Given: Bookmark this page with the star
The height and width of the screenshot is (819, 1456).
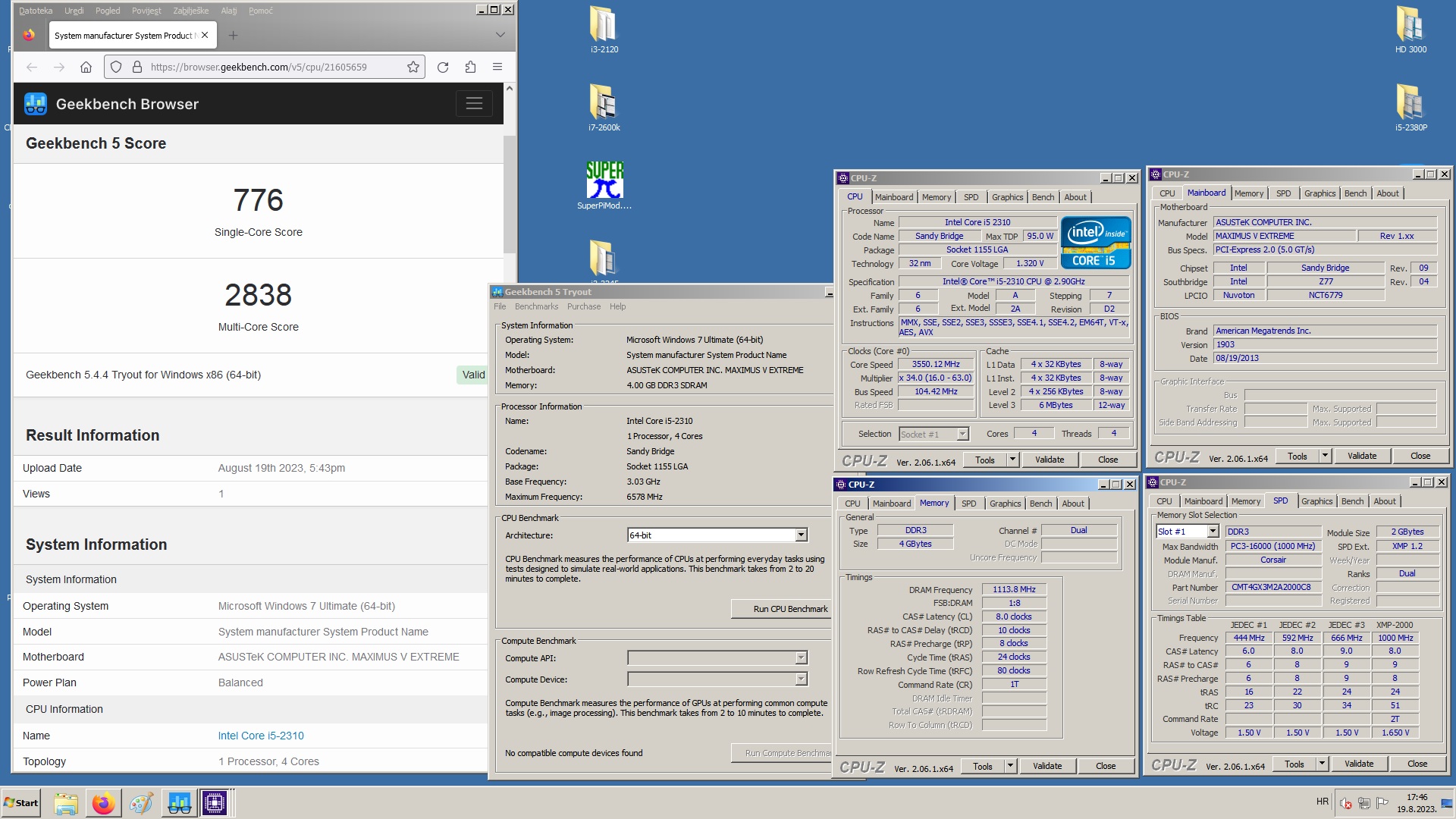Looking at the screenshot, I should click(x=413, y=67).
